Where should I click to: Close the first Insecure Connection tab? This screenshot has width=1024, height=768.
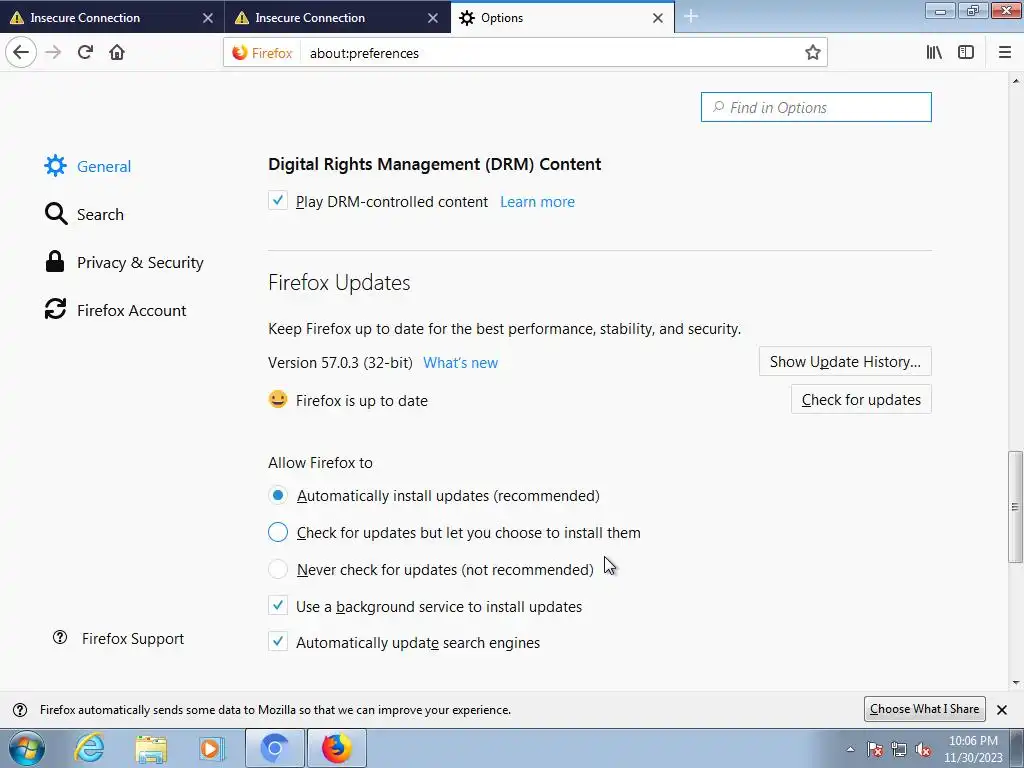pos(208,18)
